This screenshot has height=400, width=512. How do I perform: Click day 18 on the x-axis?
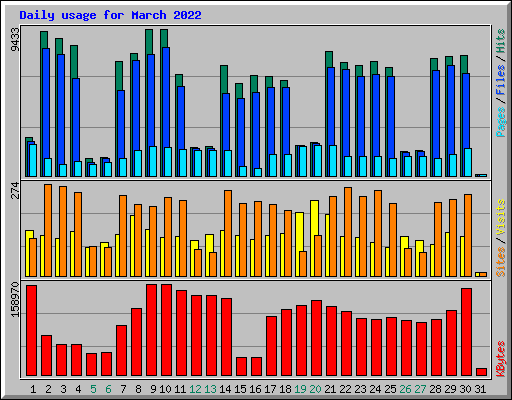285,389
